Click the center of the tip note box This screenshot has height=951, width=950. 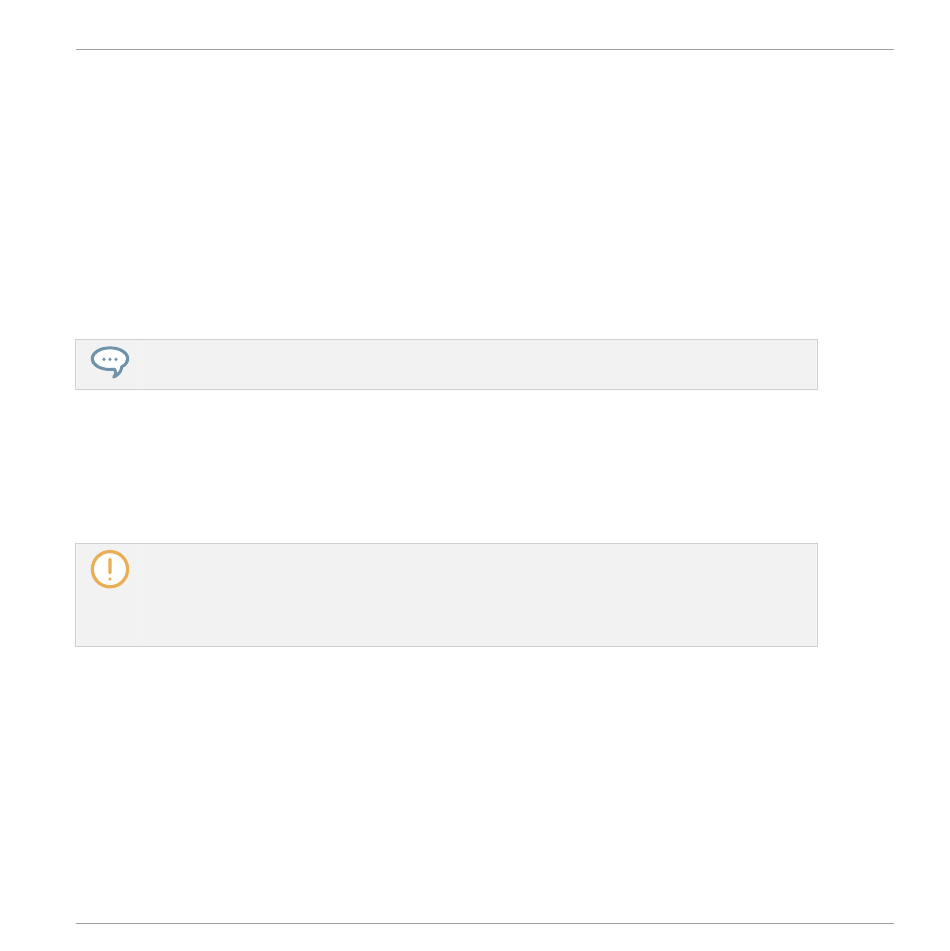pos(446,364)
